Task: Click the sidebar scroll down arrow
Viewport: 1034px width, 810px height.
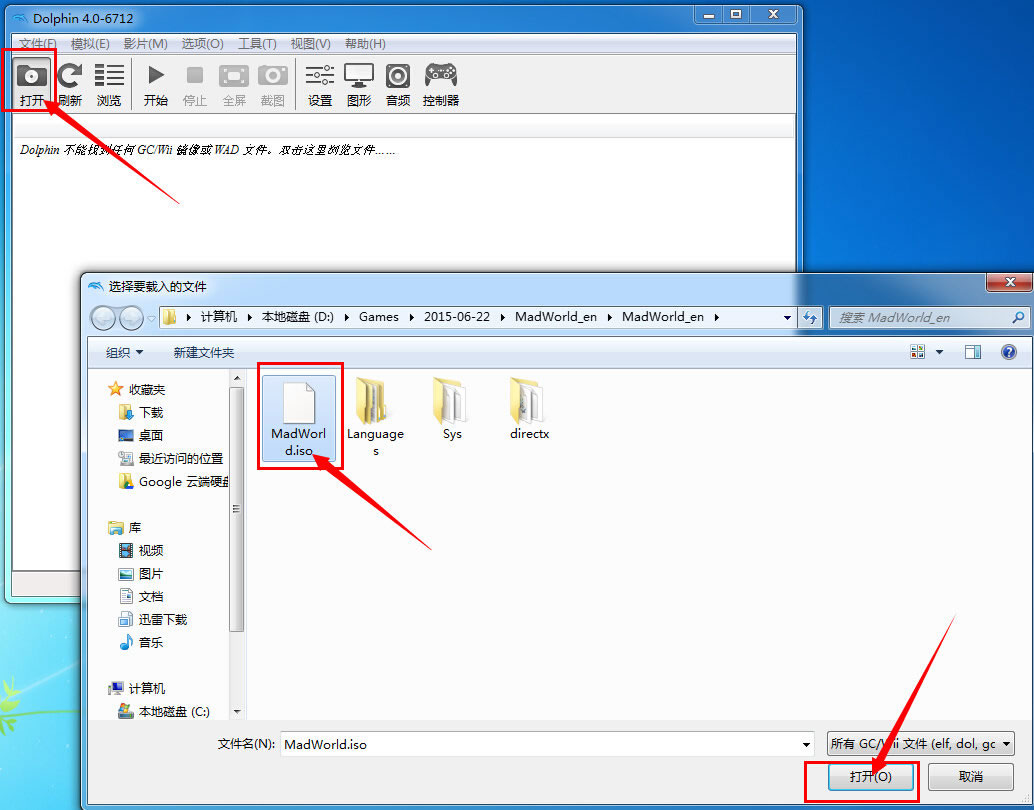Action: pyautogui.click(x=237, y=712)
